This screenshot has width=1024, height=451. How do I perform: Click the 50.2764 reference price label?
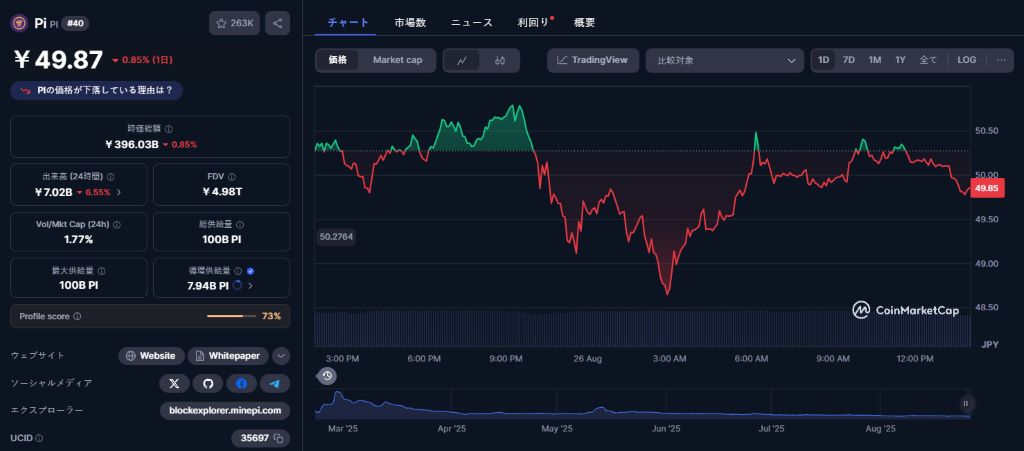(337, 236)
